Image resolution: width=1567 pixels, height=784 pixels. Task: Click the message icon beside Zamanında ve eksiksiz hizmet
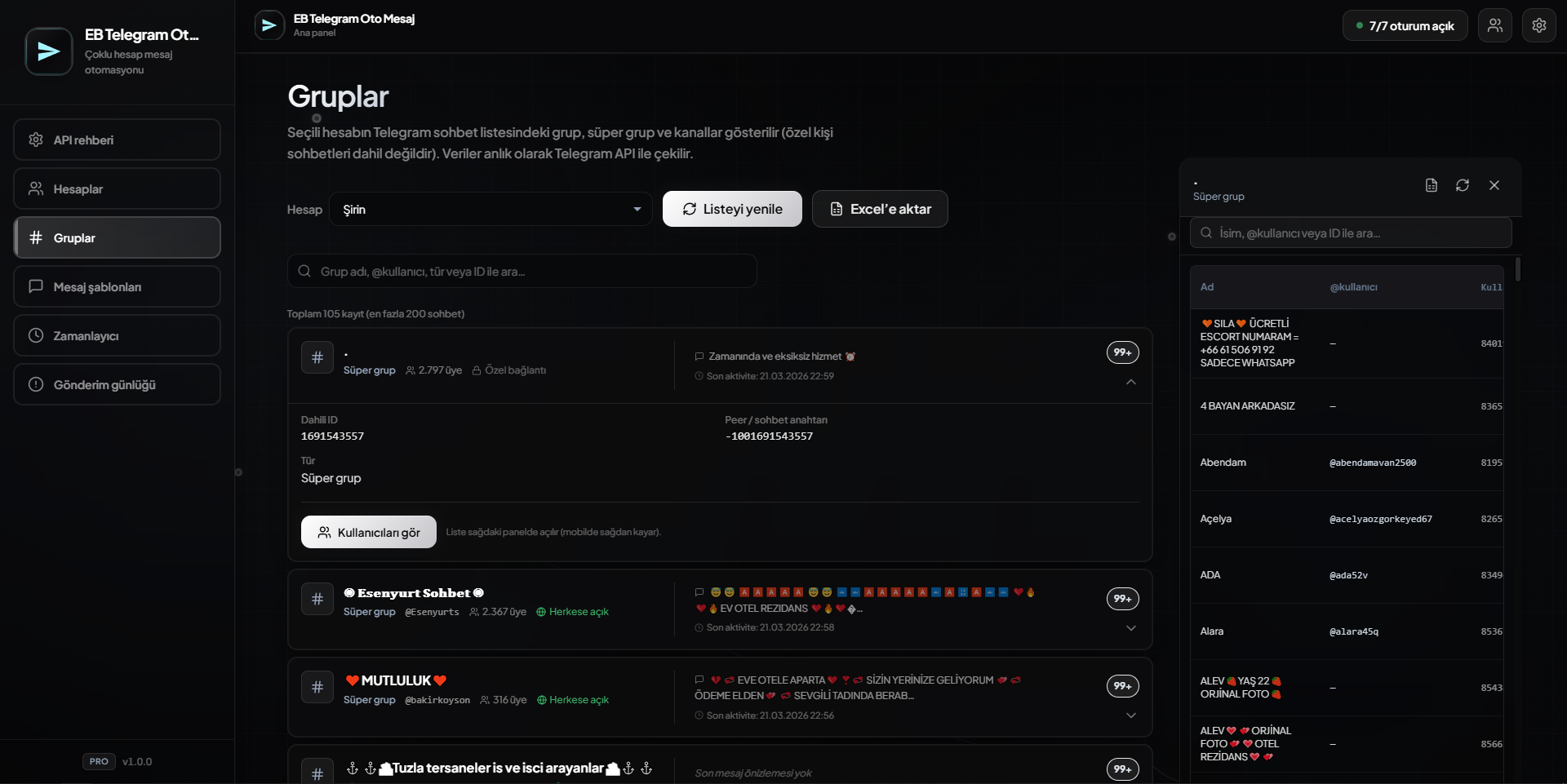tap(699, 357)
